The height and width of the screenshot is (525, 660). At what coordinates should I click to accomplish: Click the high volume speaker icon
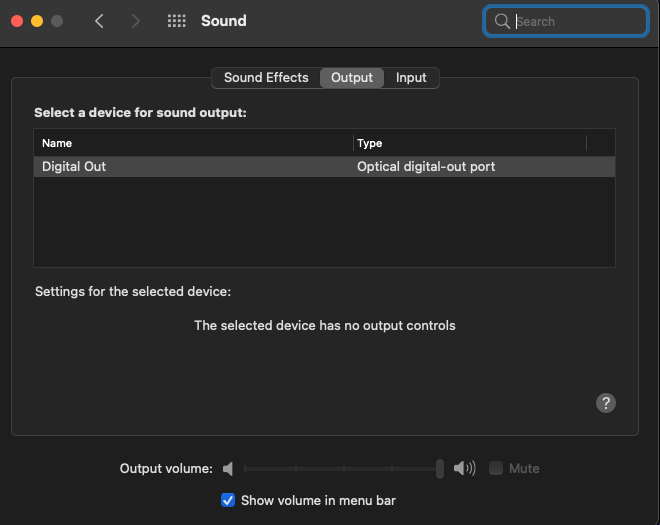coord(464,468)
